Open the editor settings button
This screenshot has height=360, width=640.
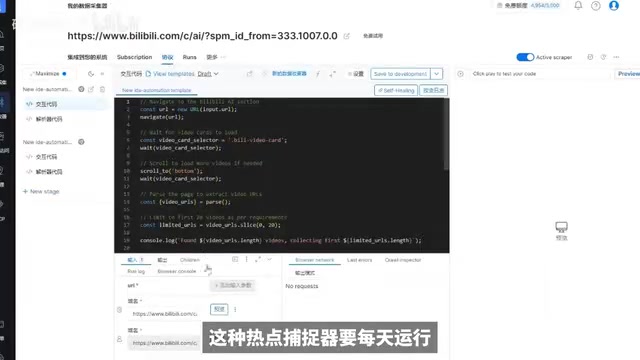(356, 74)
